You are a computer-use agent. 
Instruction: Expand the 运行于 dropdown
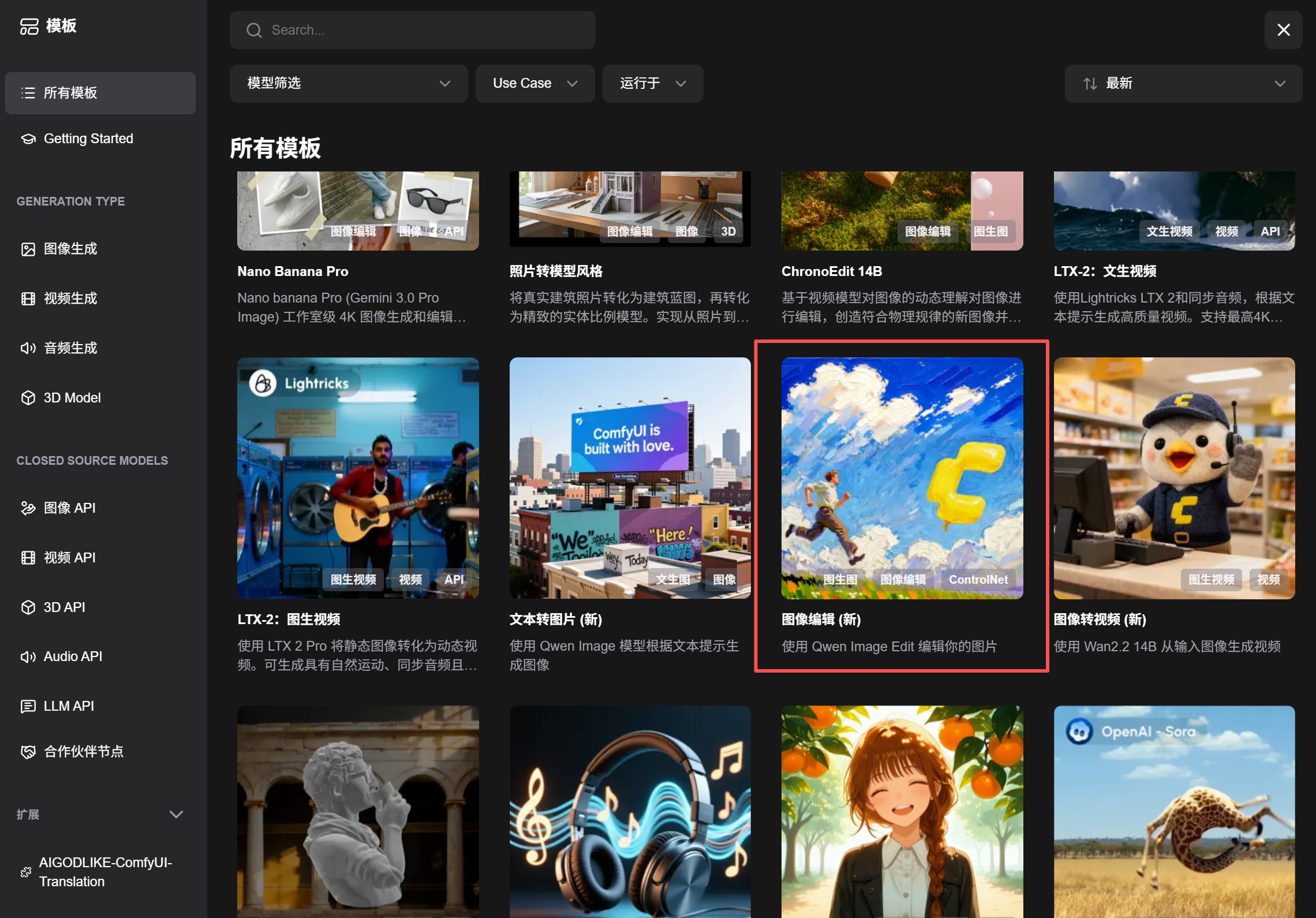point(652,83)
